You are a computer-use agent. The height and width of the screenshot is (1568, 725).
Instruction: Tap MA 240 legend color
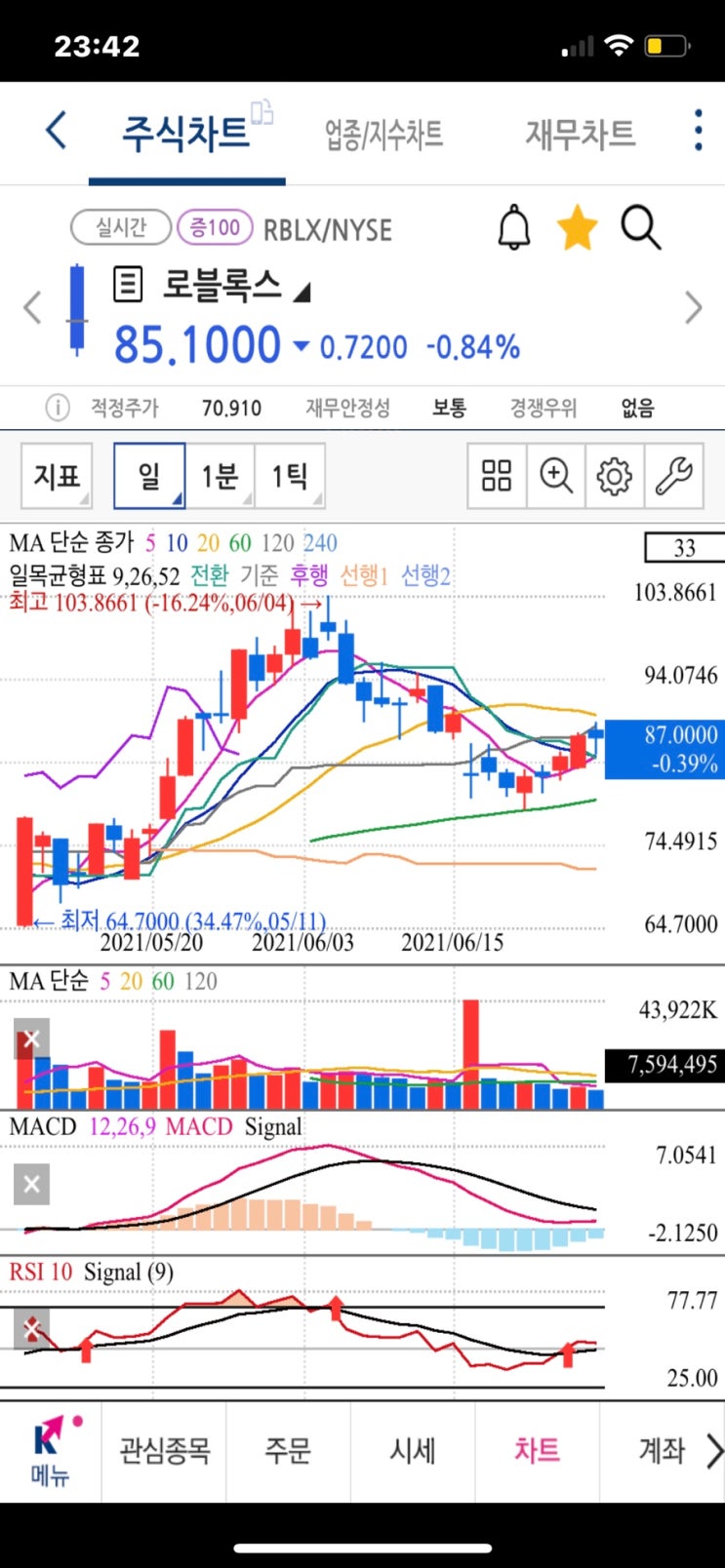tap(320, 543)
